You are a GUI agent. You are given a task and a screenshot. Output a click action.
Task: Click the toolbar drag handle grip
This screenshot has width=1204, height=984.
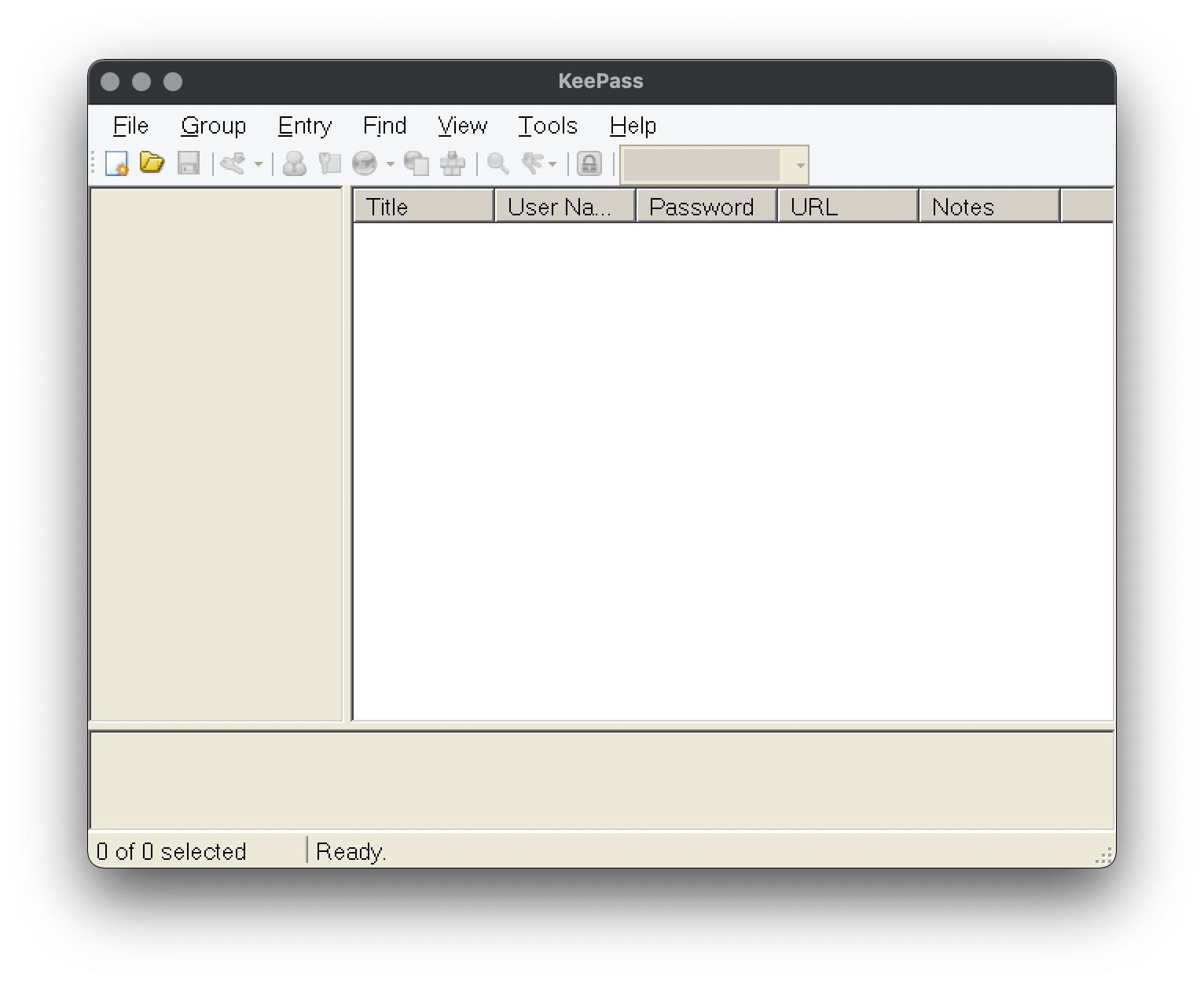click(x=93, y=163)
